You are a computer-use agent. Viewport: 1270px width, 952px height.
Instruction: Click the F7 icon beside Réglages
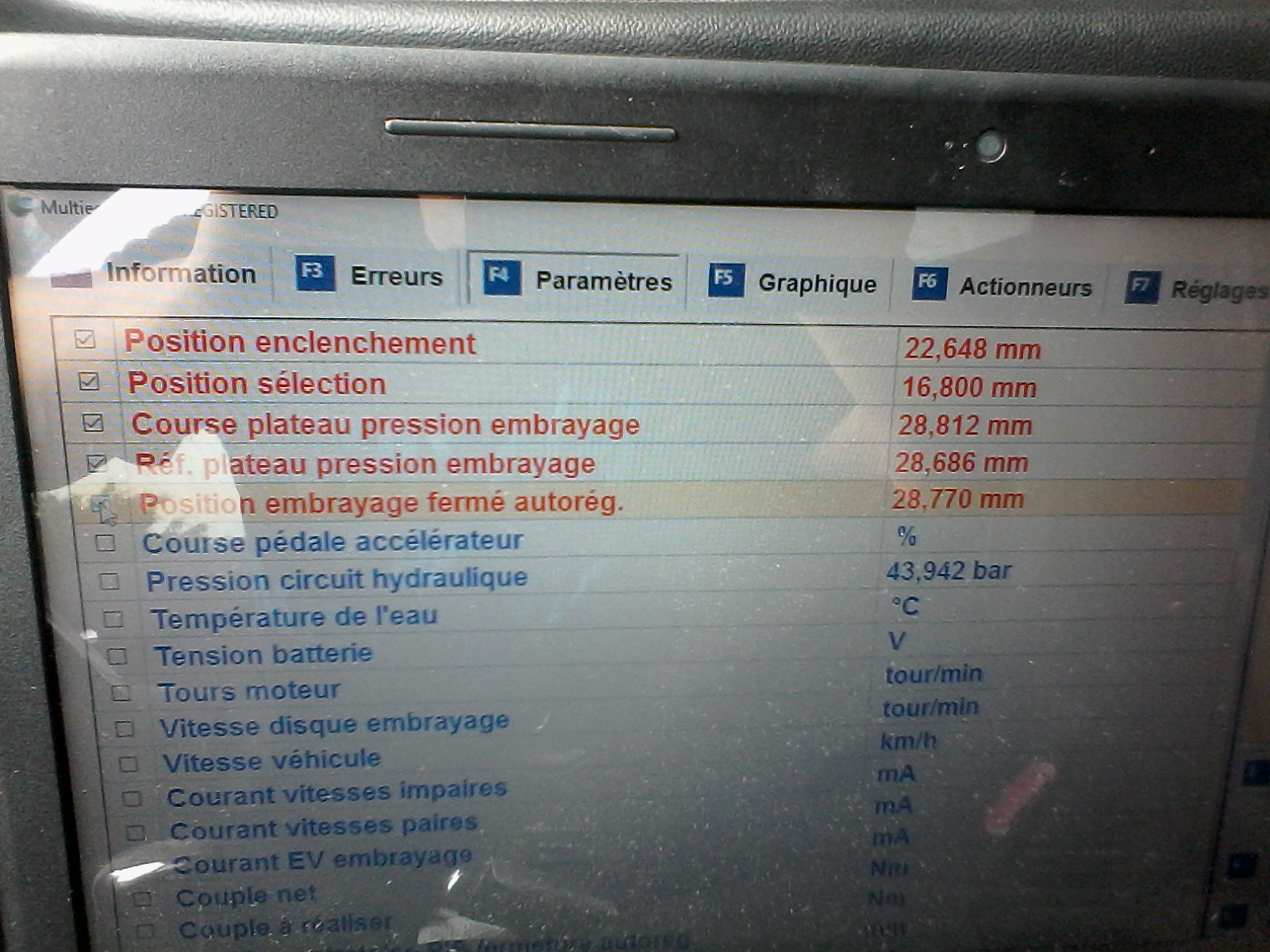click(x=1141, y=287)
